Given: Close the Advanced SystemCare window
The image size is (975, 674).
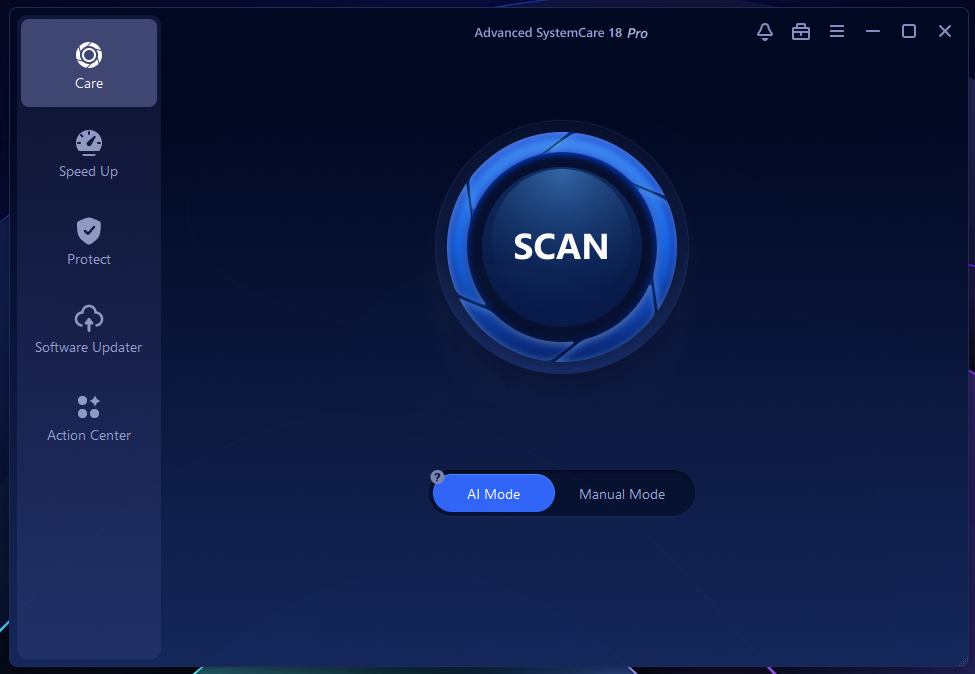Looking at the screenshot, I should (x=945, y=32).
